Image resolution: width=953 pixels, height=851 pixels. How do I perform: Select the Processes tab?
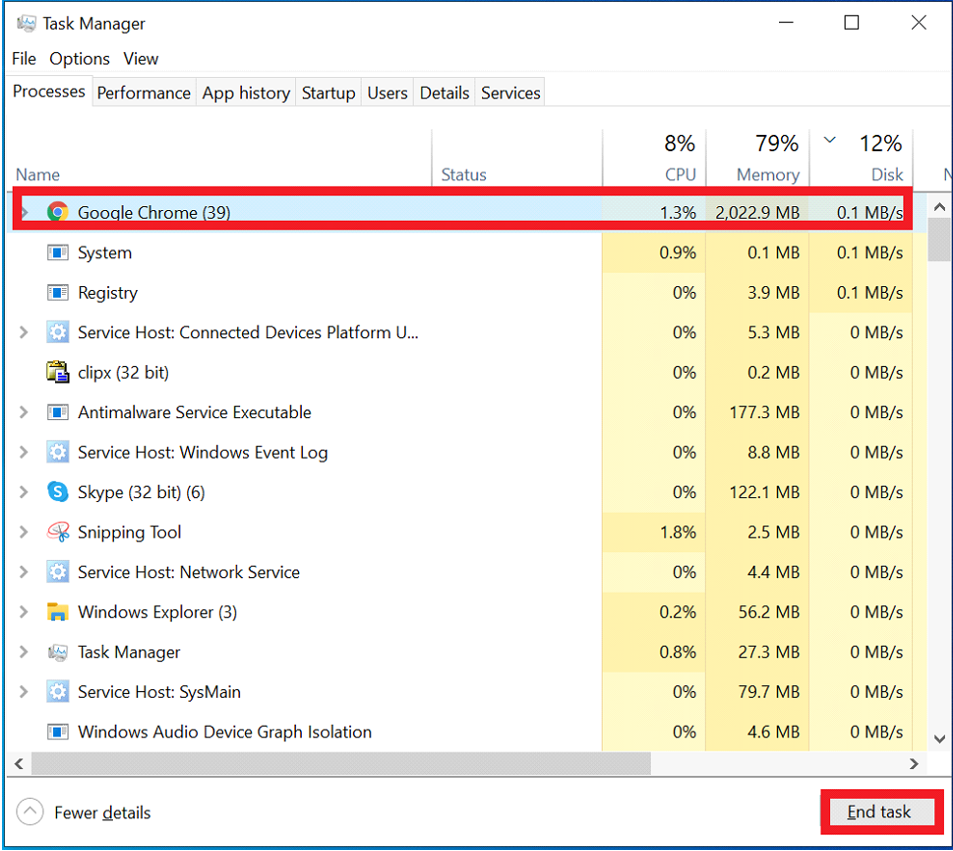tap(49, 91)
